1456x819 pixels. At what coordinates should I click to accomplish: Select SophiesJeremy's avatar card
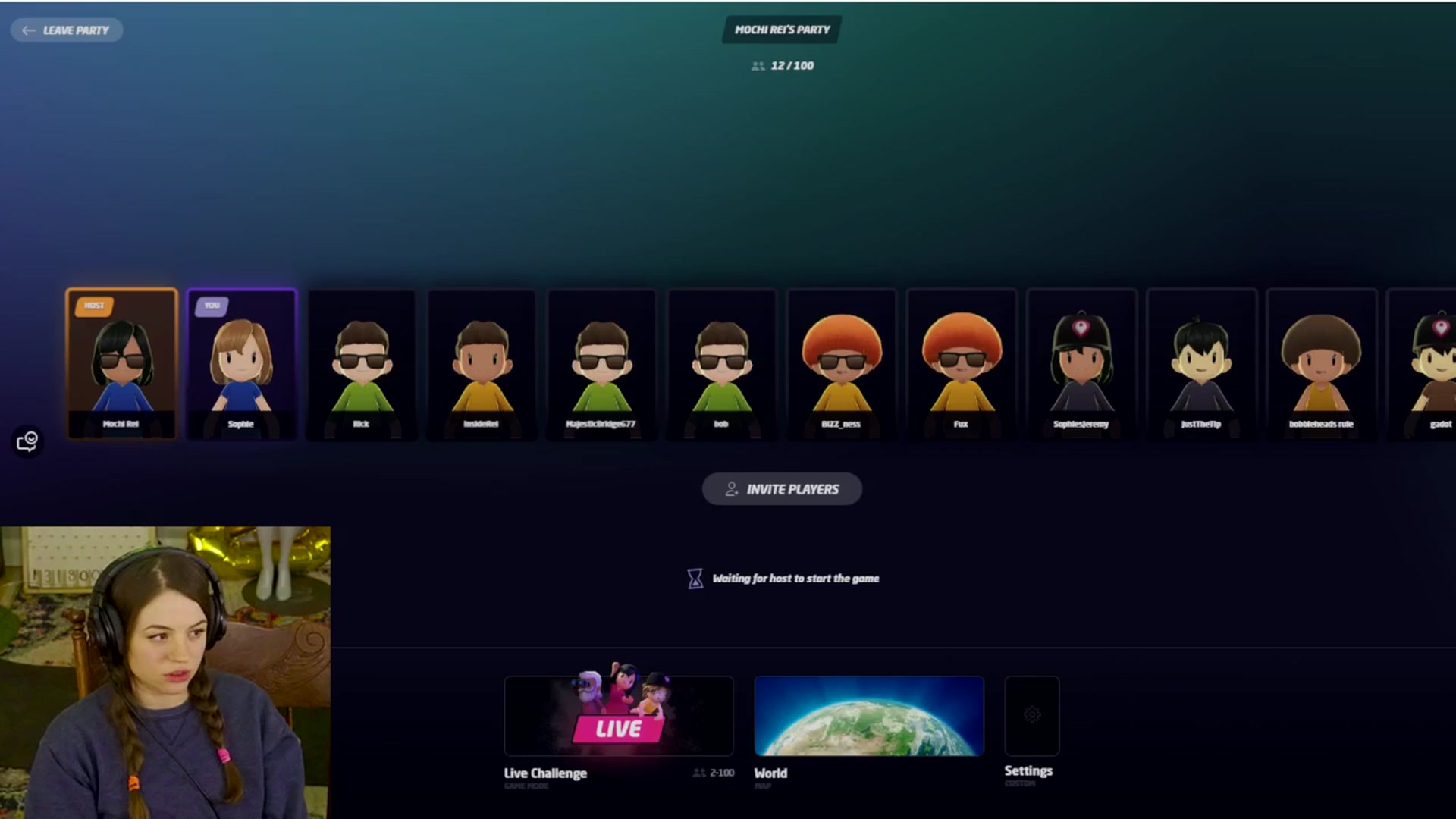(x=1081, y=364)
